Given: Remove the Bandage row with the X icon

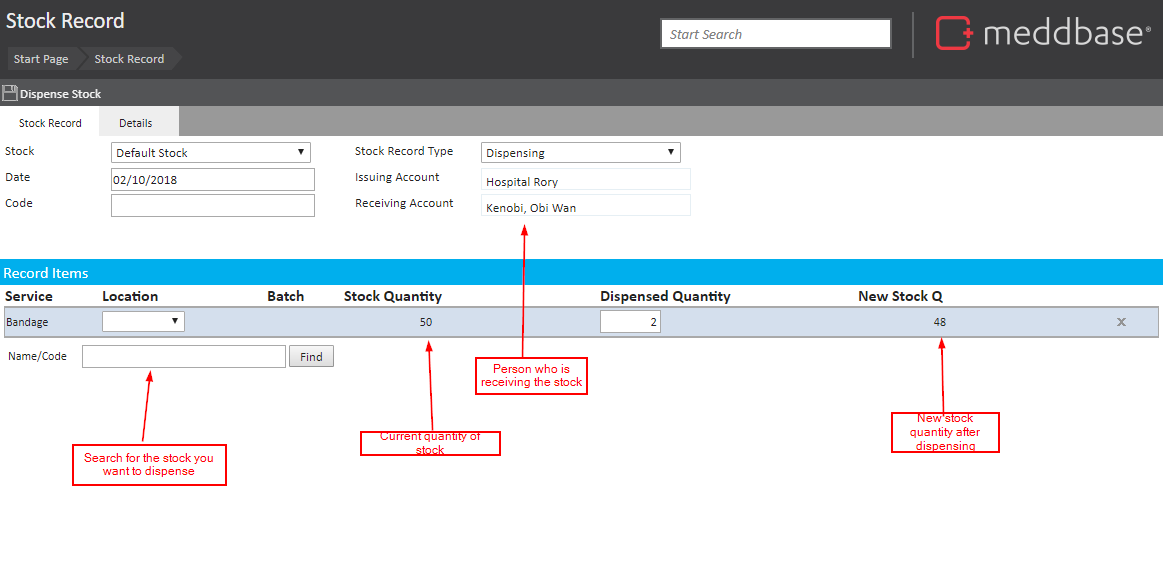Looking at the screenshot, I should 1121,322.
